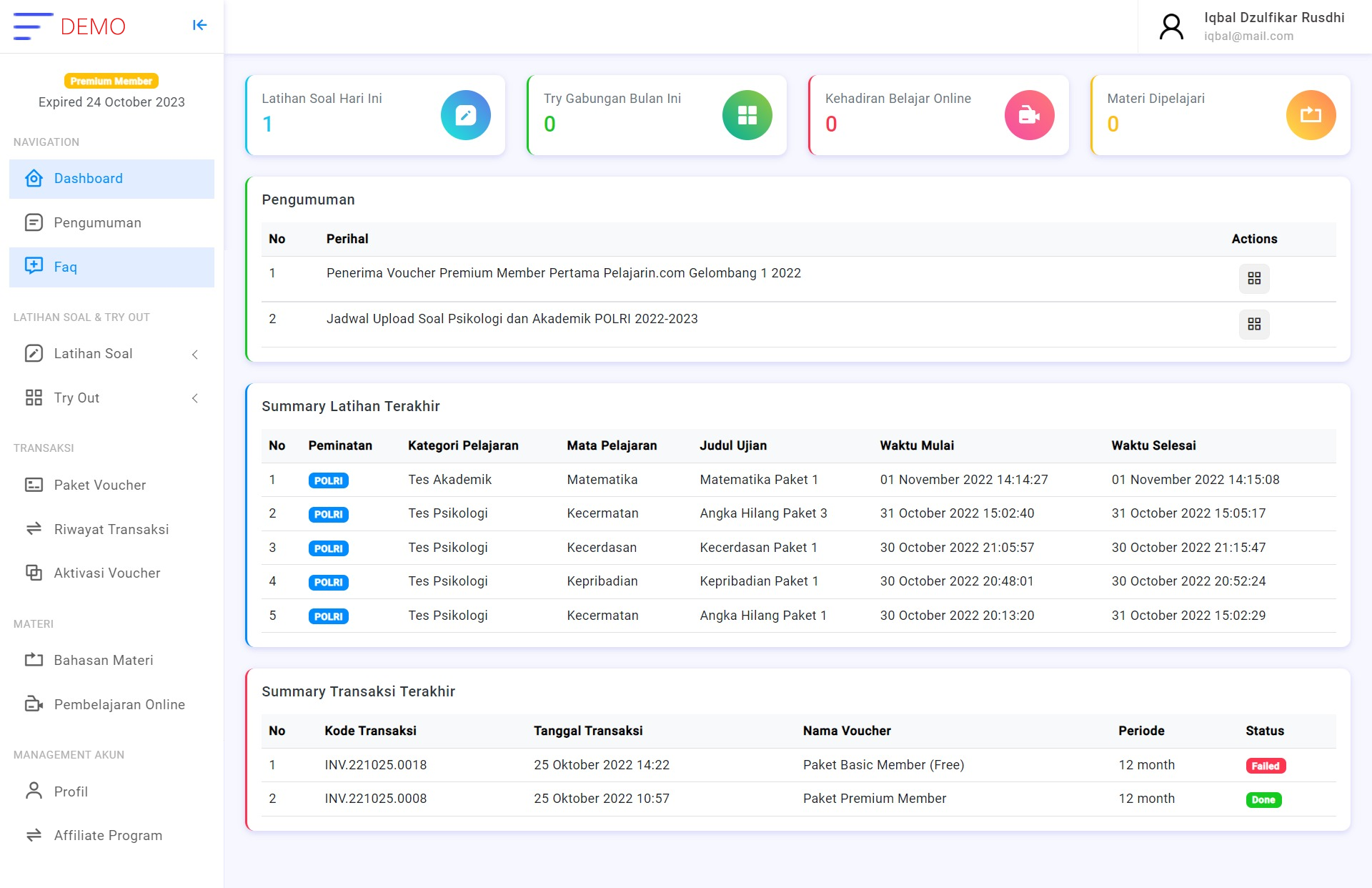Viewport: 1372px width, 888px height.
Task: Click Paket Basic Member (Free) voucher name
Action: click(x=883, y=765)
